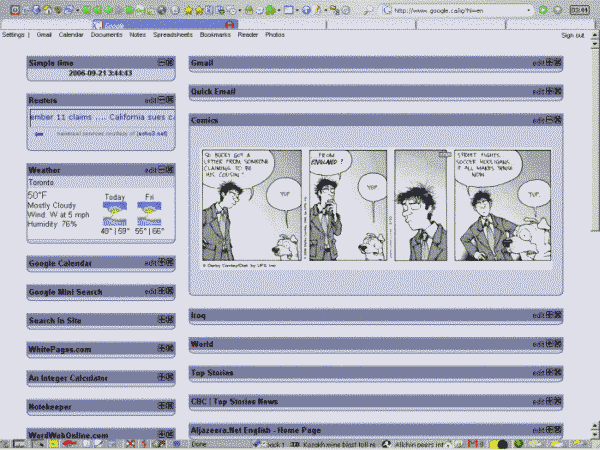Click Fri weather forecast icon
Image resolution: width=600 pixels, height=450 pixels.
(x=149, y=214)
